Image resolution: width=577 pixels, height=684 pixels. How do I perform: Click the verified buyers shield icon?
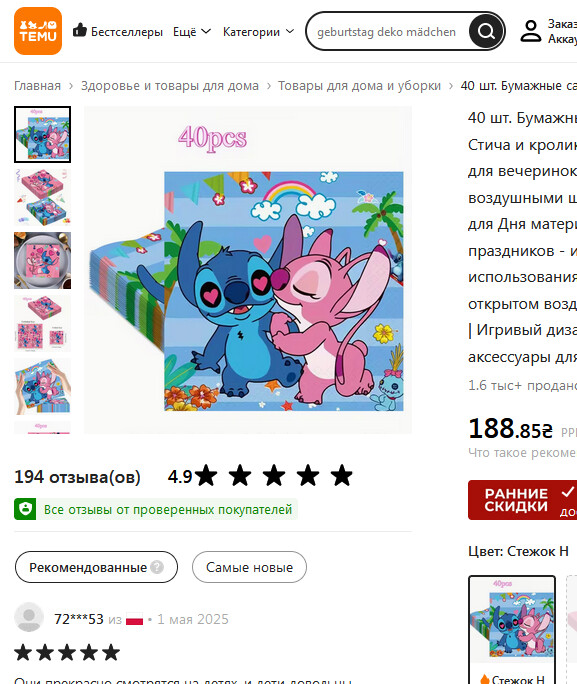click(x=25, y=509)
